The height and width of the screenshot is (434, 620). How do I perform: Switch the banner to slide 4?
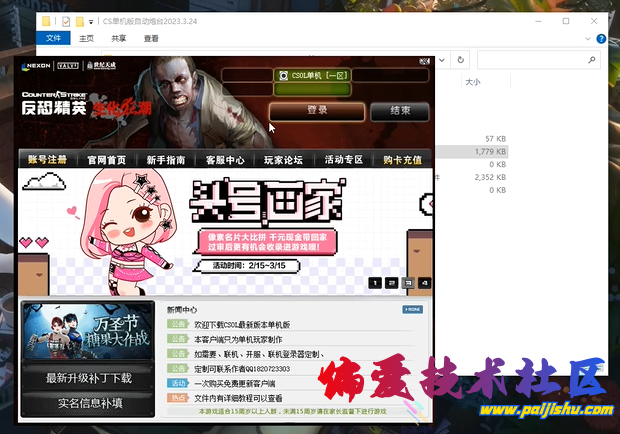[x=425, y=283]
